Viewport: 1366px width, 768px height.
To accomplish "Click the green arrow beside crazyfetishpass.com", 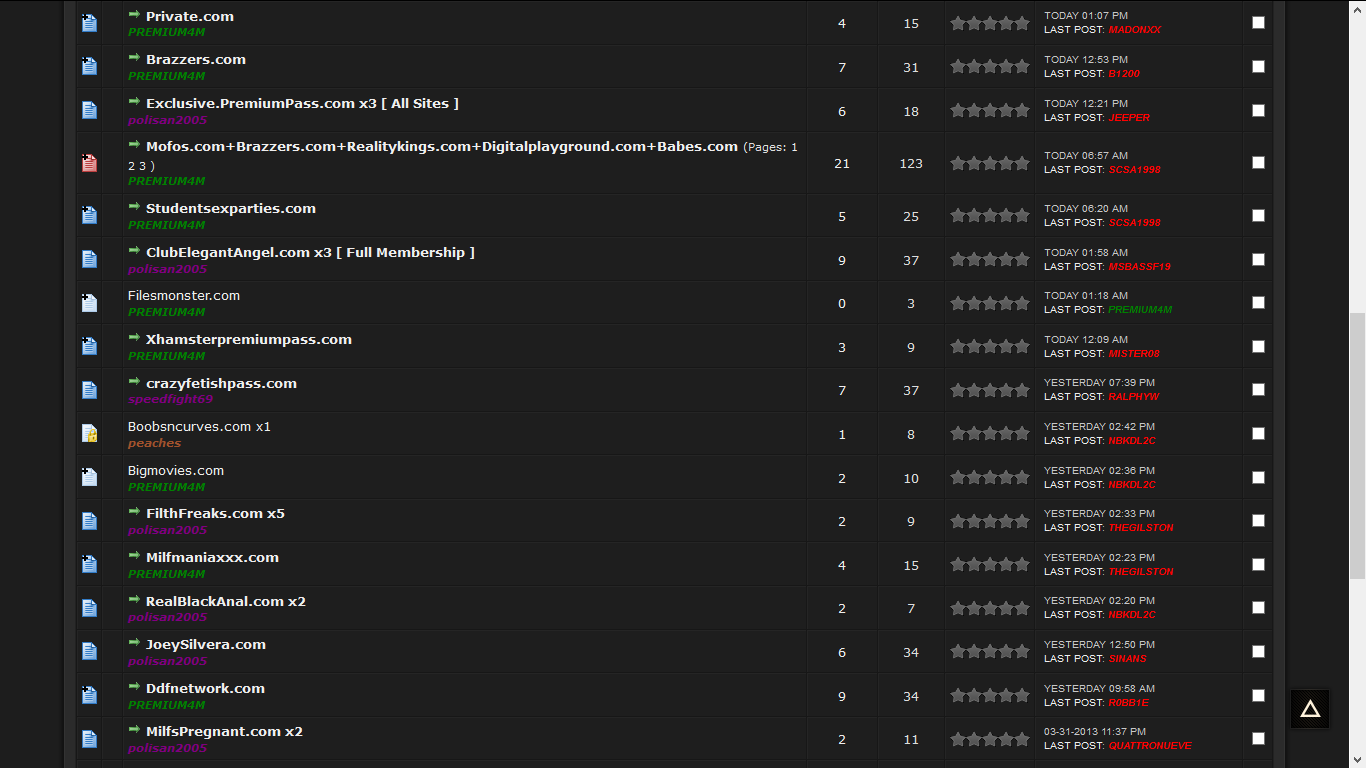I will click(134, 382).
